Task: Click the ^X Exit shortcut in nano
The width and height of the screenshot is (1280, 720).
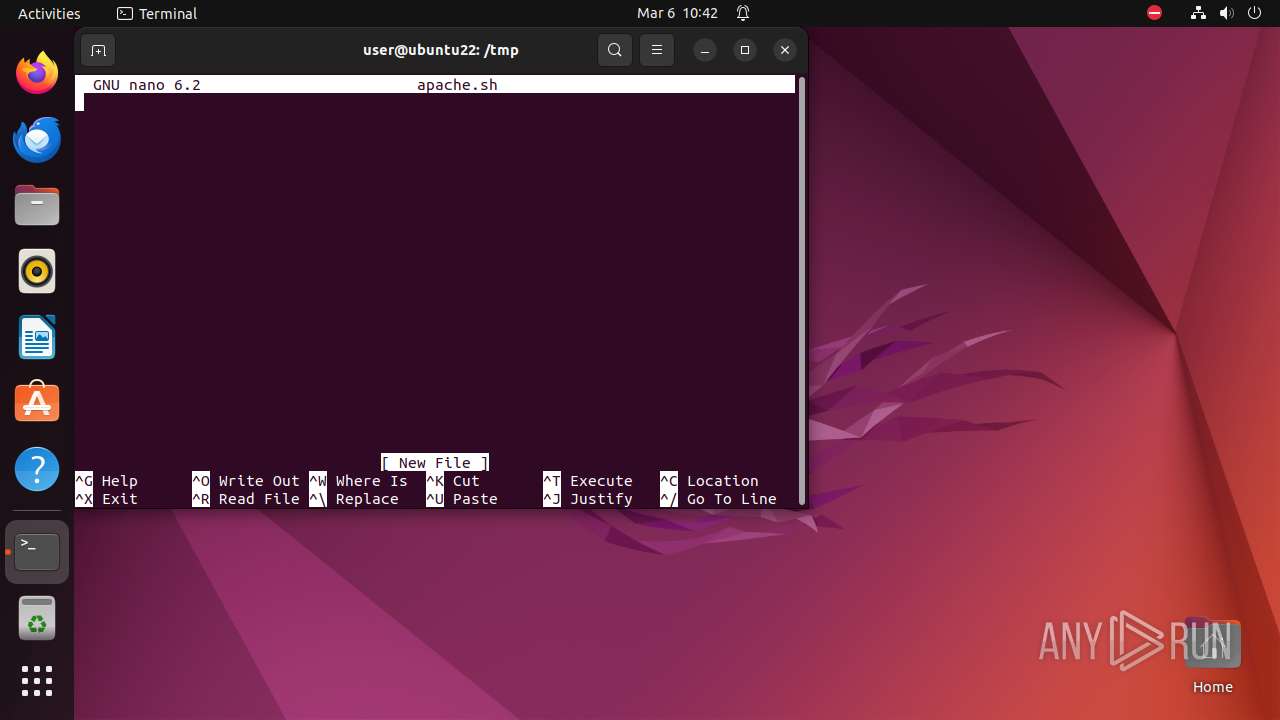Action: 106,499
